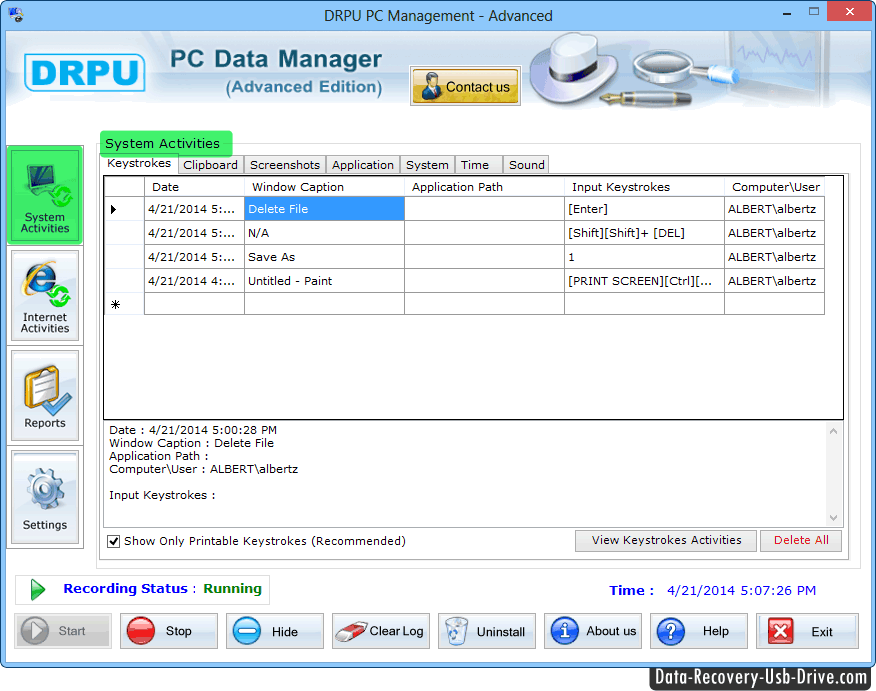Click the Clear Log eraser icon

point(350,631)
